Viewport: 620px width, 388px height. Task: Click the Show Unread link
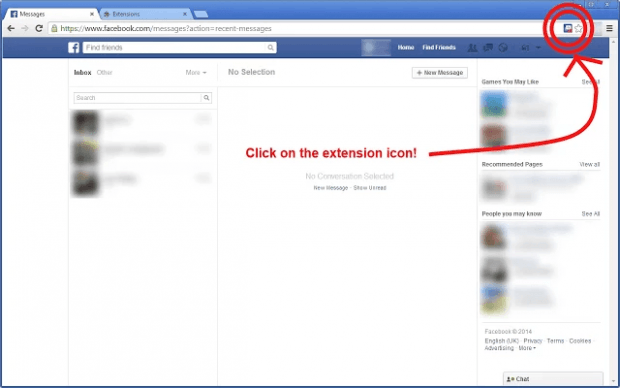click(370, 188)
